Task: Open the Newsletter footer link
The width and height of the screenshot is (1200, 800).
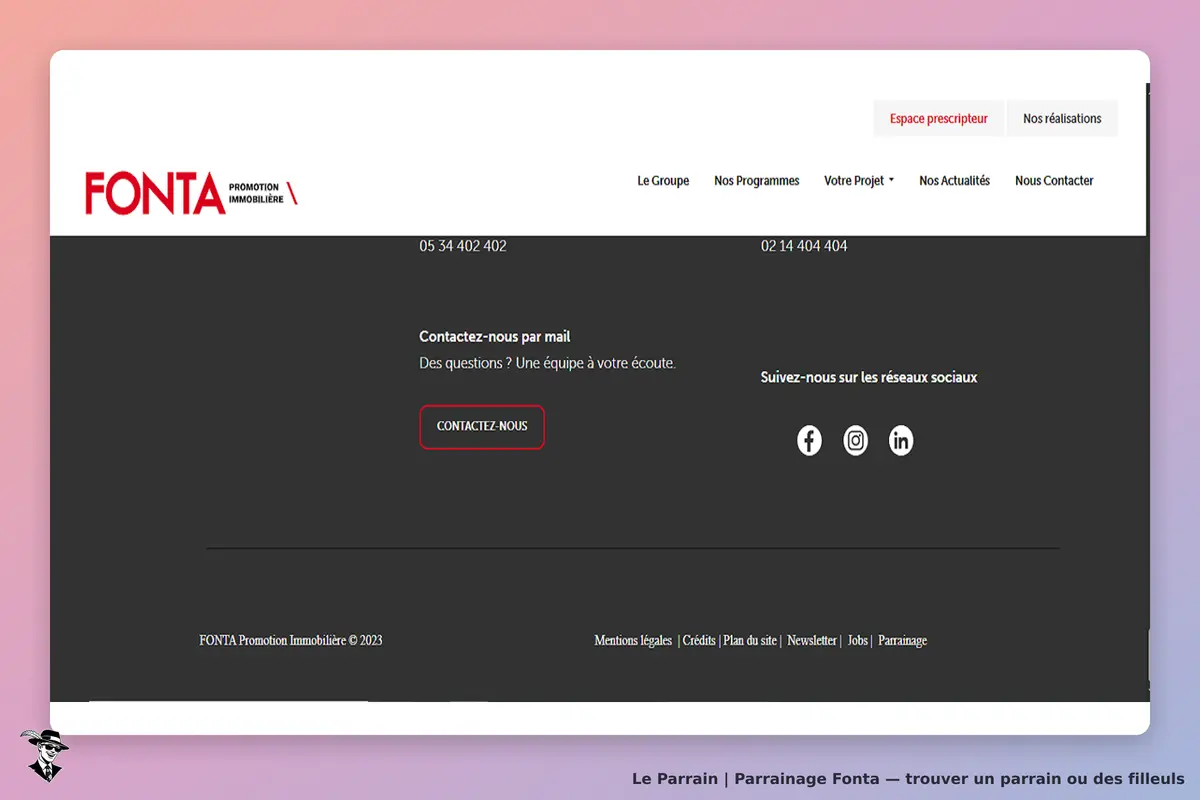Action: click(x=812, y=640)
